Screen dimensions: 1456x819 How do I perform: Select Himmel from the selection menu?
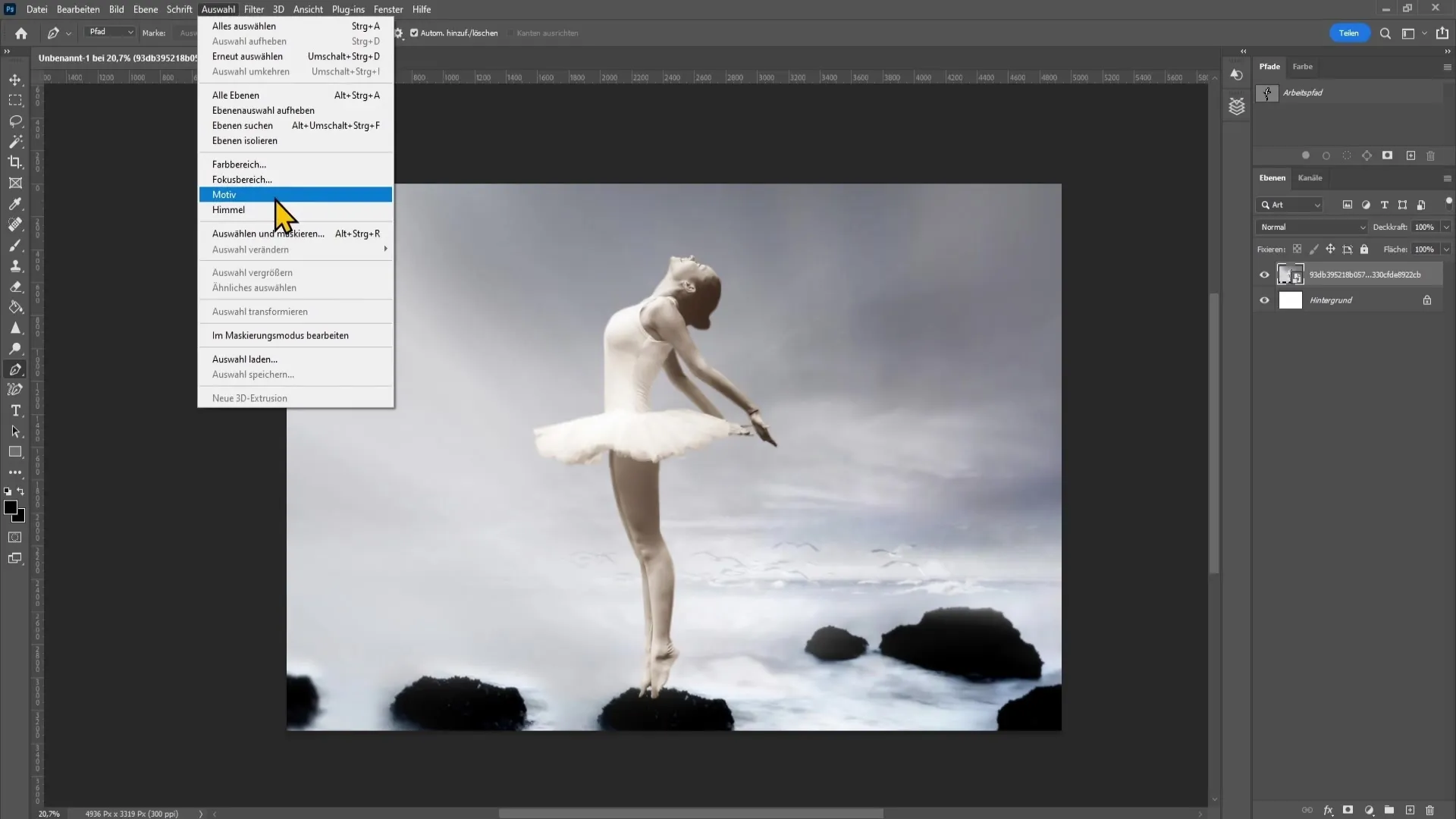[x=228, y=210]
